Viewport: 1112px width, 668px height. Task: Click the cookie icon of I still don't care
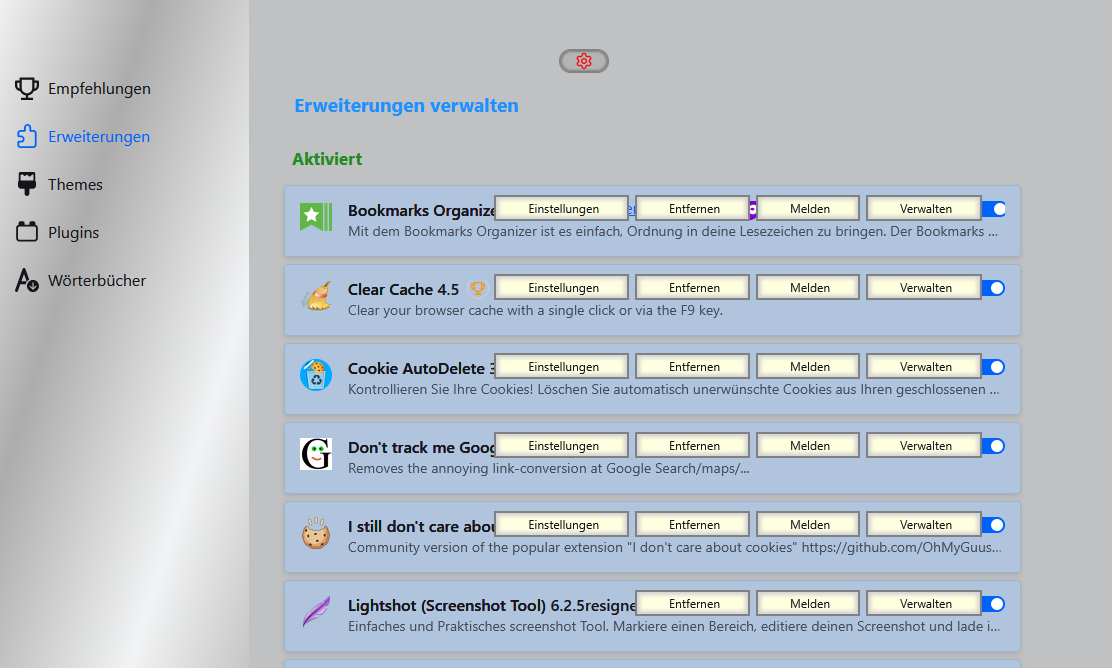pos(316,533)
